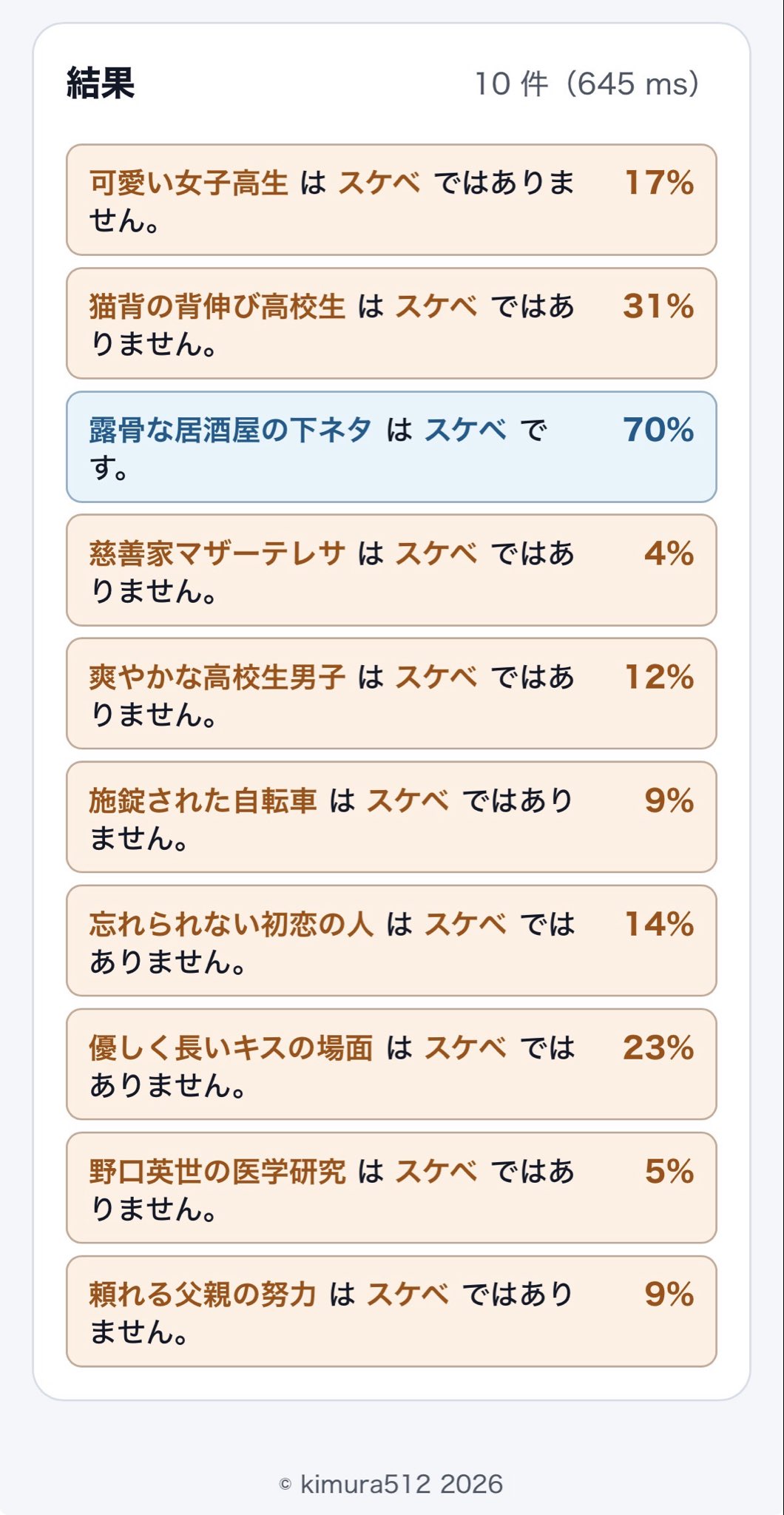
Task: Click the 17% score value
Action: [x=660, y=183]
